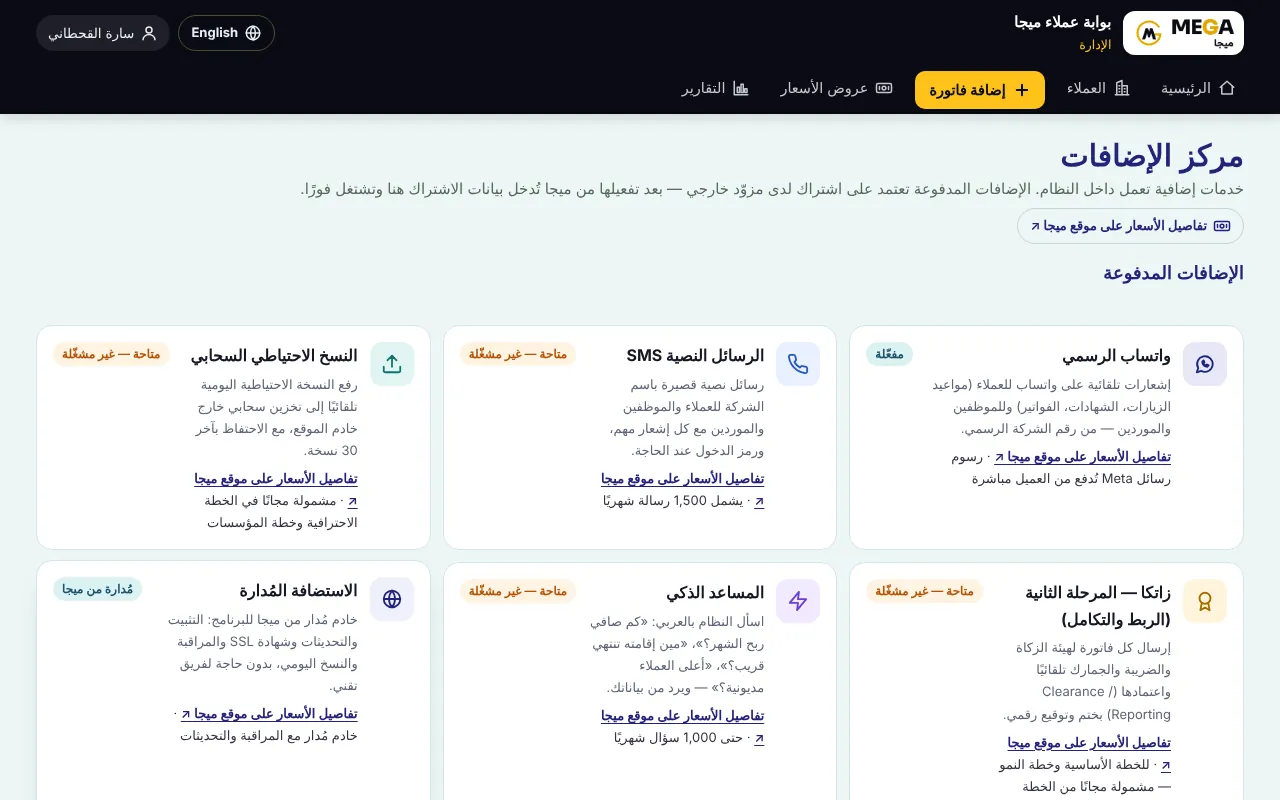The image size is (1280, 800).
Task: Open the الرئيسية navigation item
Action: pyautogui.click(x=1198, y=88)
